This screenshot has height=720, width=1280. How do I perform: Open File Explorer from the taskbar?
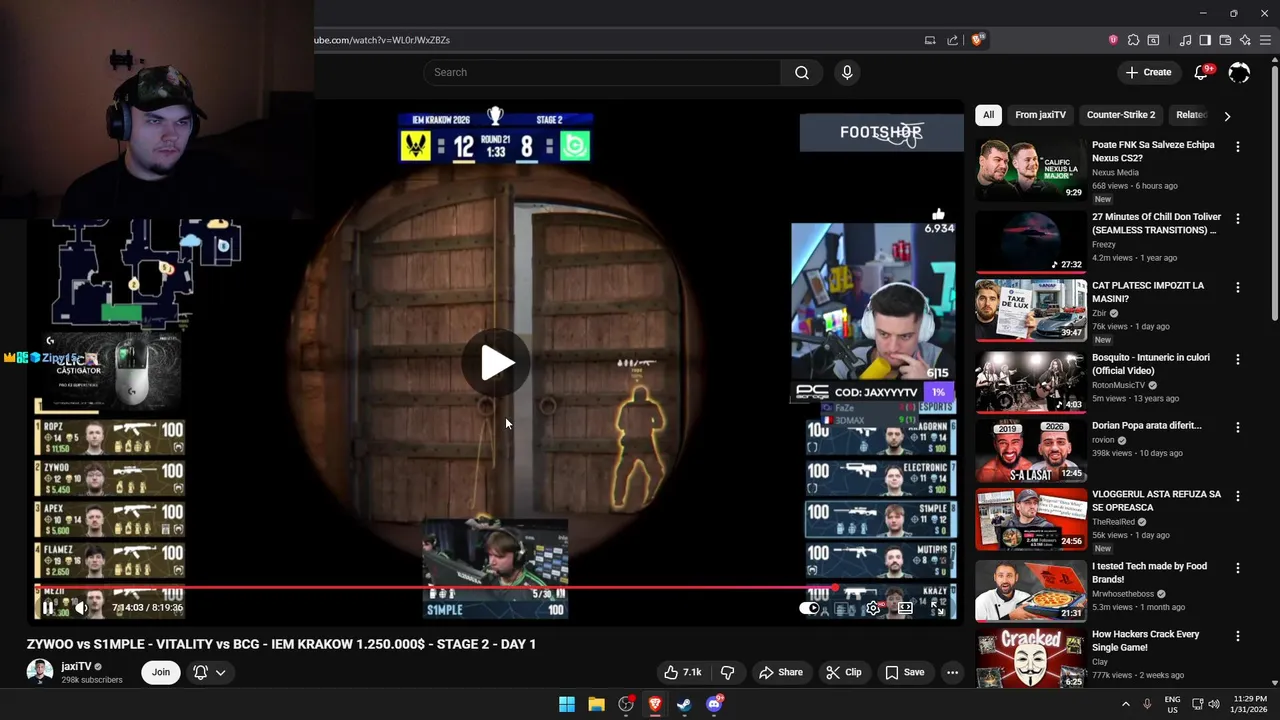point(596,704)
